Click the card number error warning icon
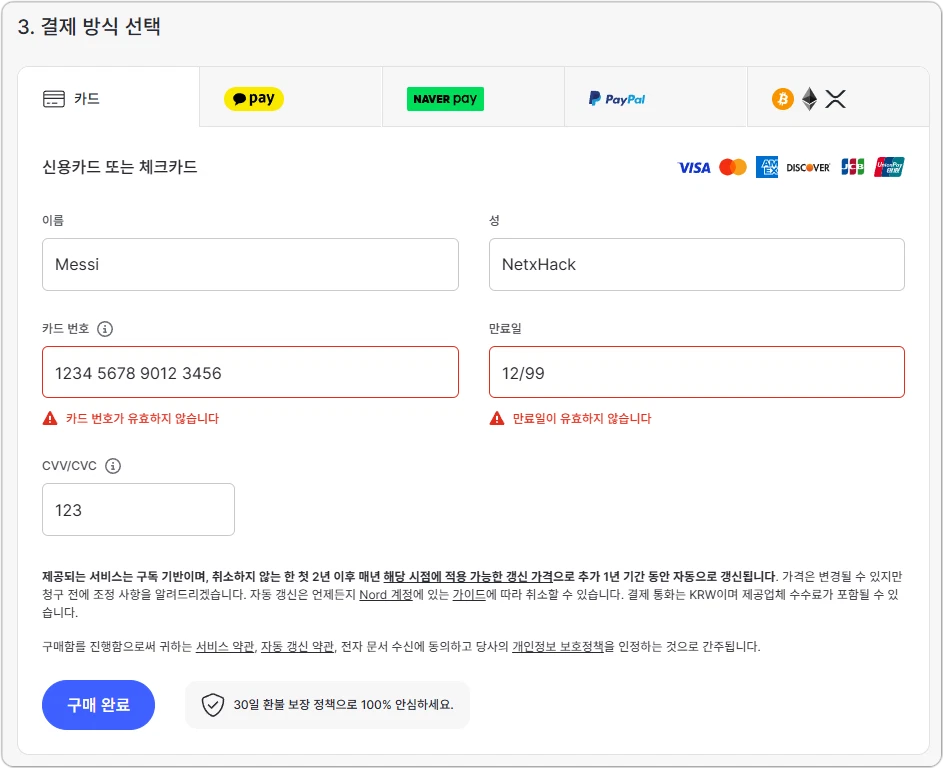 pyautogui.click(x=50, y=418)
